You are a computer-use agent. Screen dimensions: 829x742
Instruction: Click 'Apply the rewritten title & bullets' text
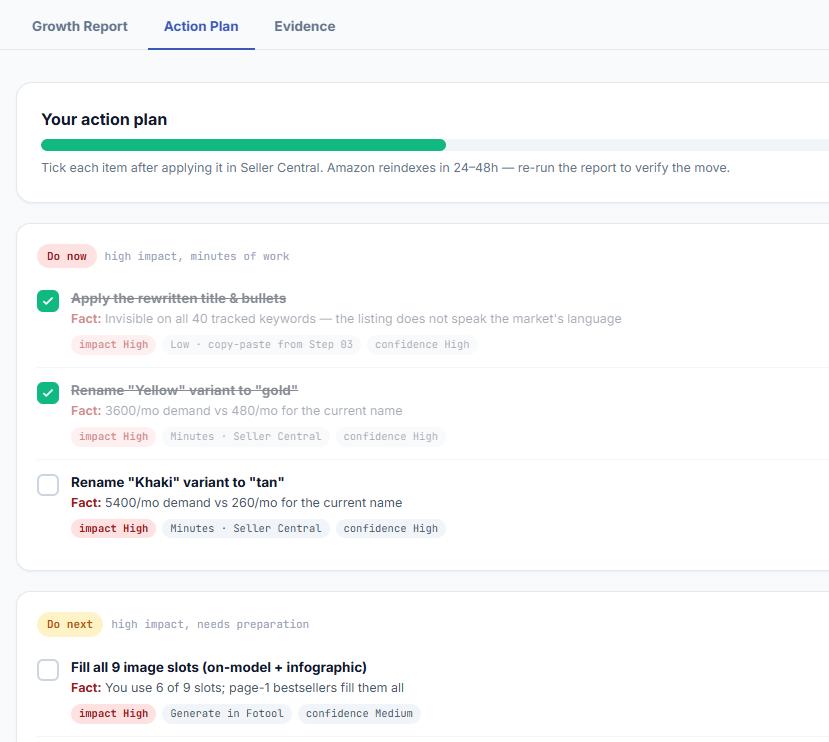pyautogui.click(x=179, y=298)
